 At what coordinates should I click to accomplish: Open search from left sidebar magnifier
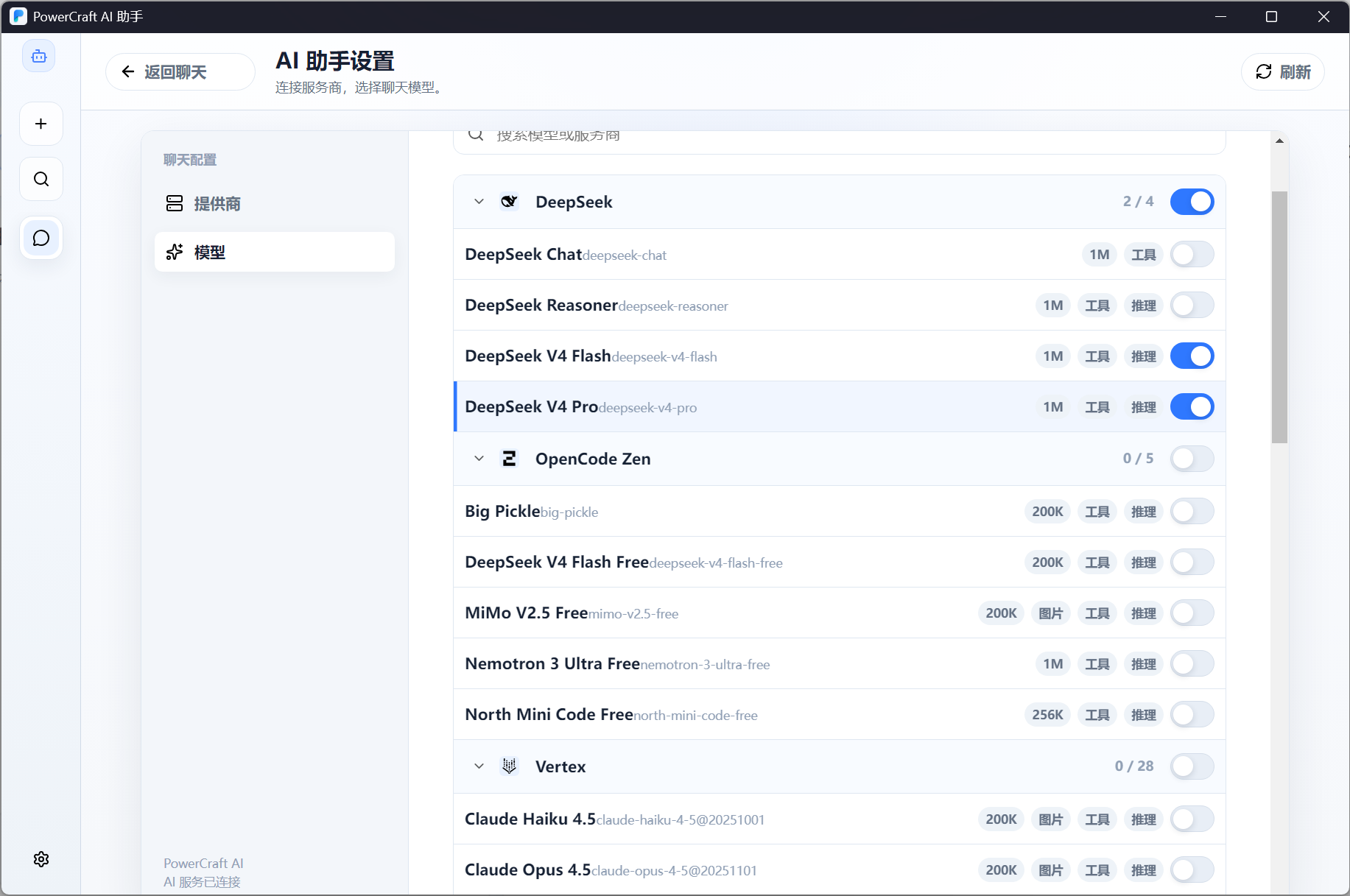click(x=41, y=179)
